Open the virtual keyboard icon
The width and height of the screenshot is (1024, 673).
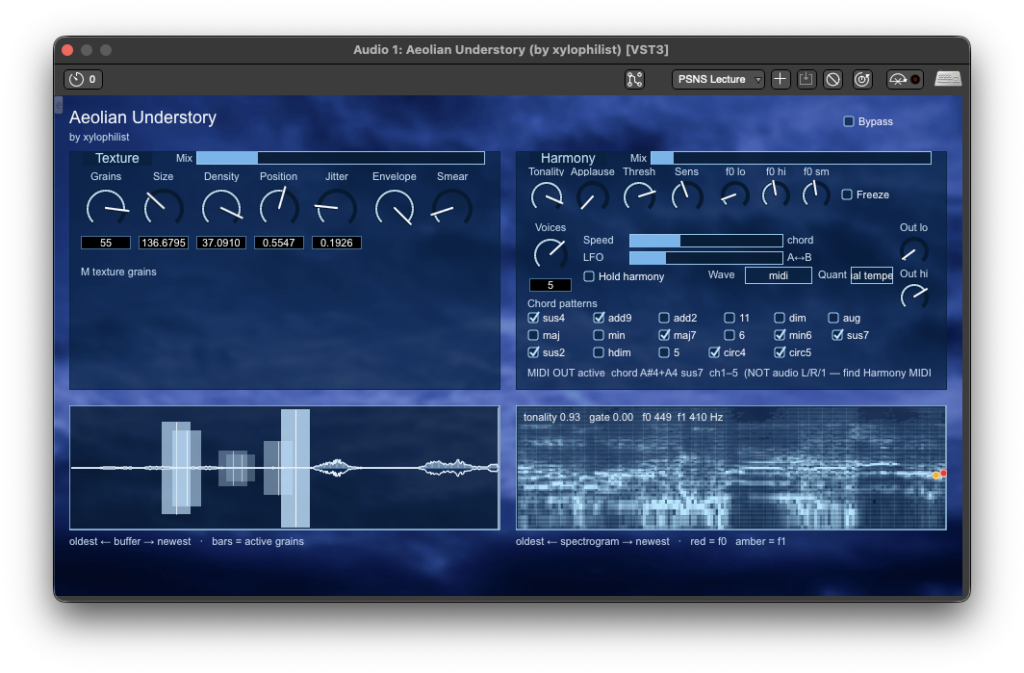(x=948, y=79)
